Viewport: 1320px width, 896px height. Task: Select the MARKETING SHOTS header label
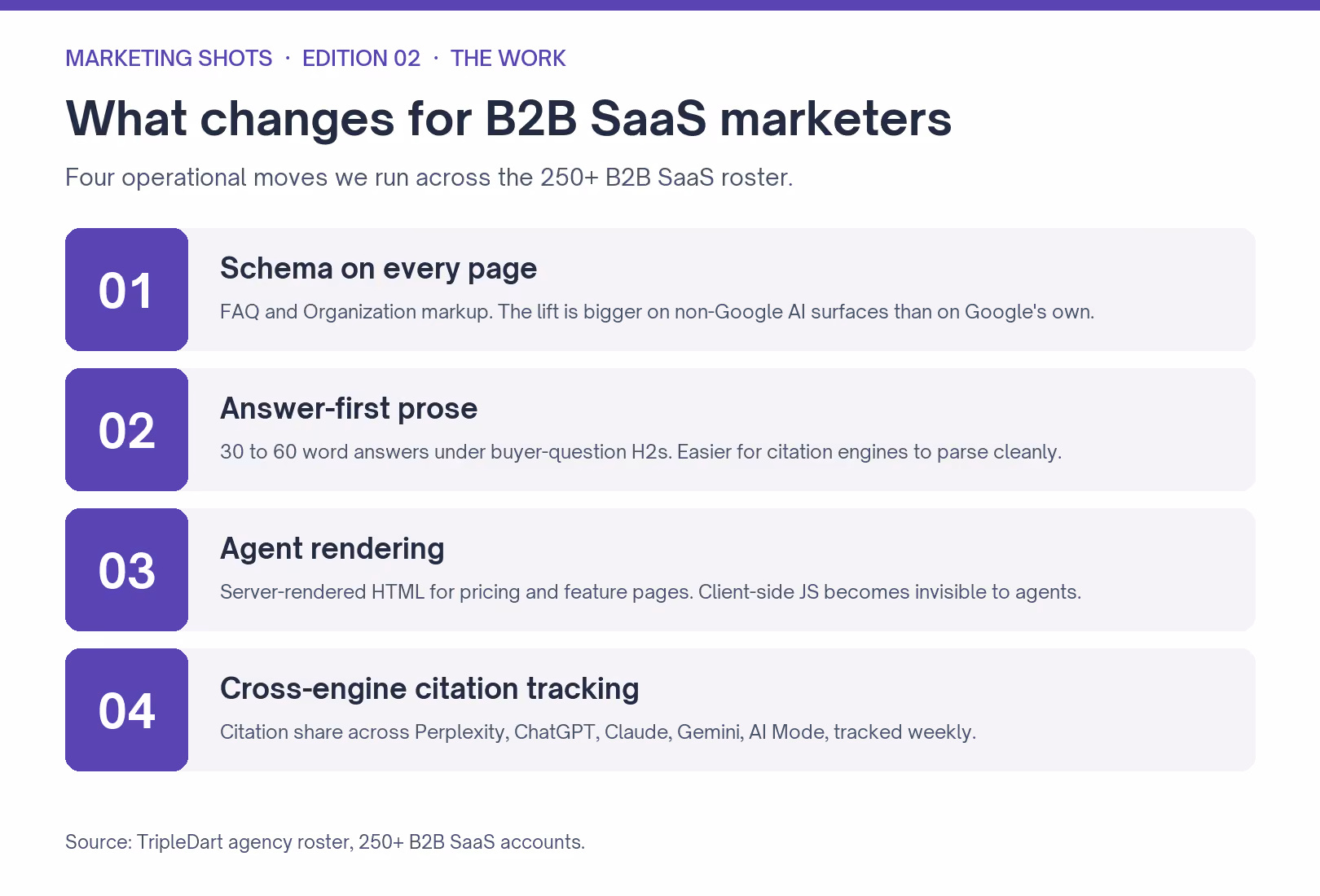pyautogui.click(x=169, y=59)
